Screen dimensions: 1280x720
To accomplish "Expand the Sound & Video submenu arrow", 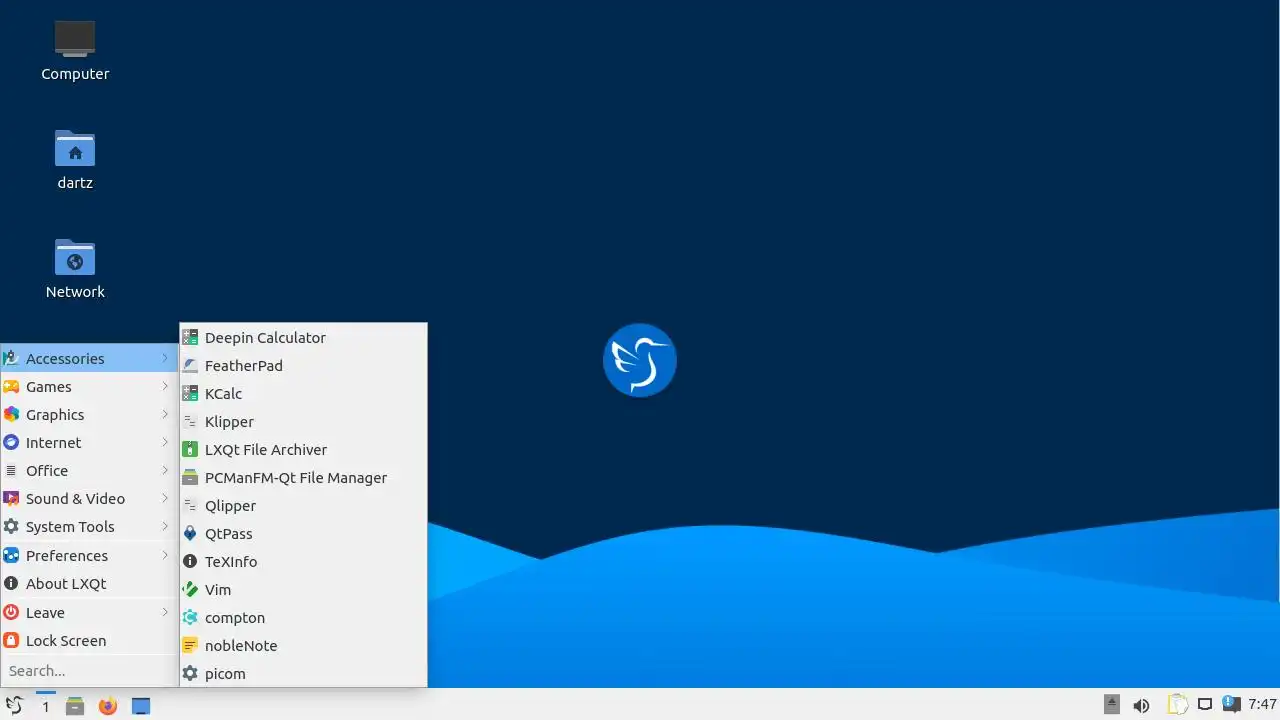I will click(165, 499).
